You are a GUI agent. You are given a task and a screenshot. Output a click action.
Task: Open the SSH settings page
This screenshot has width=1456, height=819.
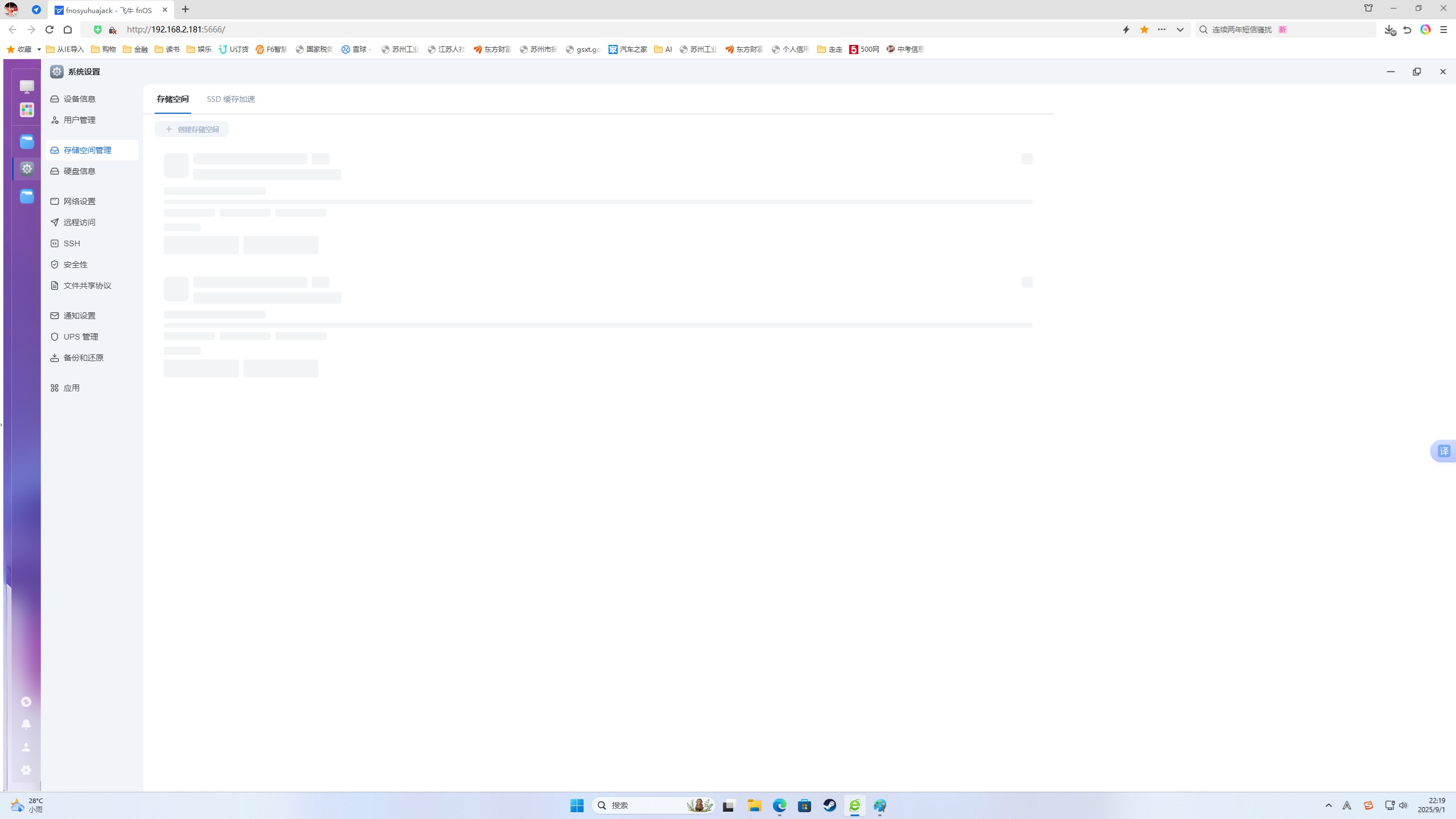click(72, 243)
